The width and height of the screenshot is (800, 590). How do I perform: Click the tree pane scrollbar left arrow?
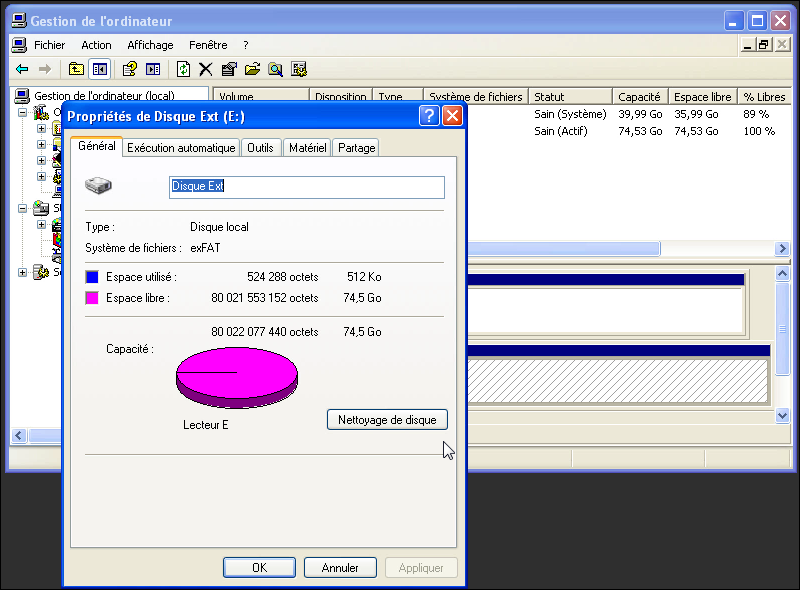click(x=19, y=435)
